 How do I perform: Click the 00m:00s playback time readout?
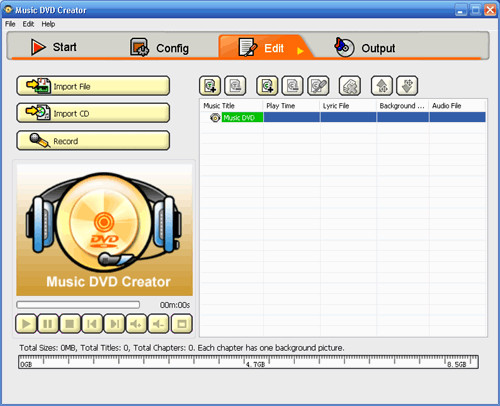coord(175,305)
